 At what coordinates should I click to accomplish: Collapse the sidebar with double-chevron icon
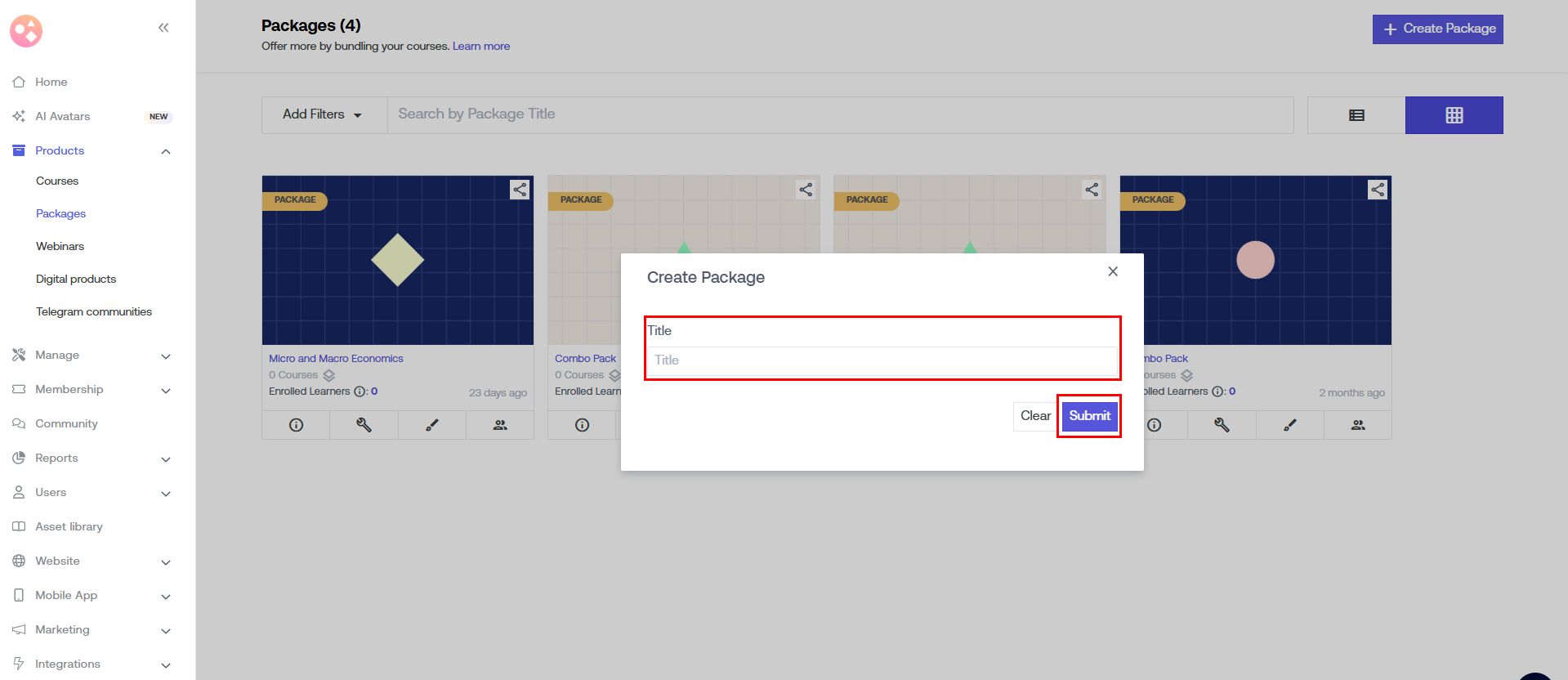pyautogui.click(x=163, y=28)
